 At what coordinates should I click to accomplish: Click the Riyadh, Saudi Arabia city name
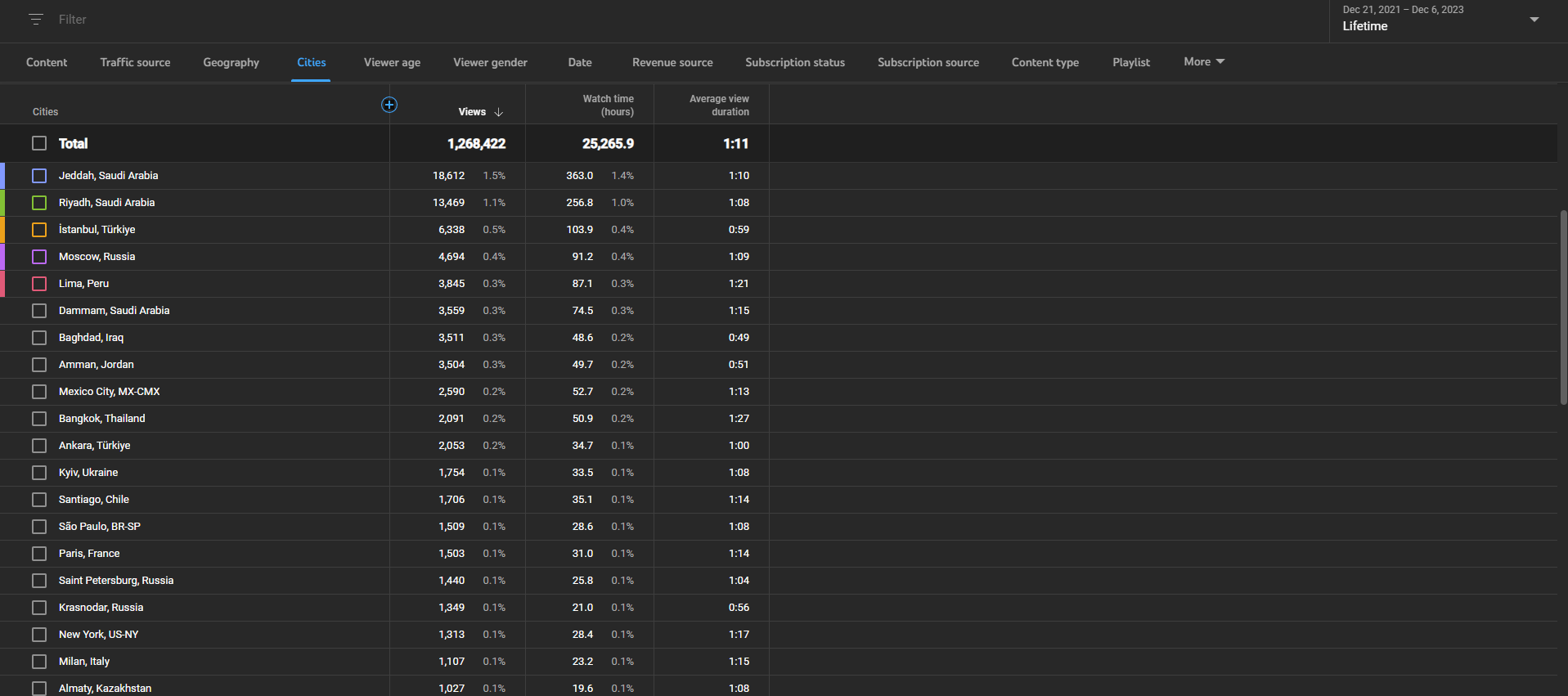coord(107,203)
